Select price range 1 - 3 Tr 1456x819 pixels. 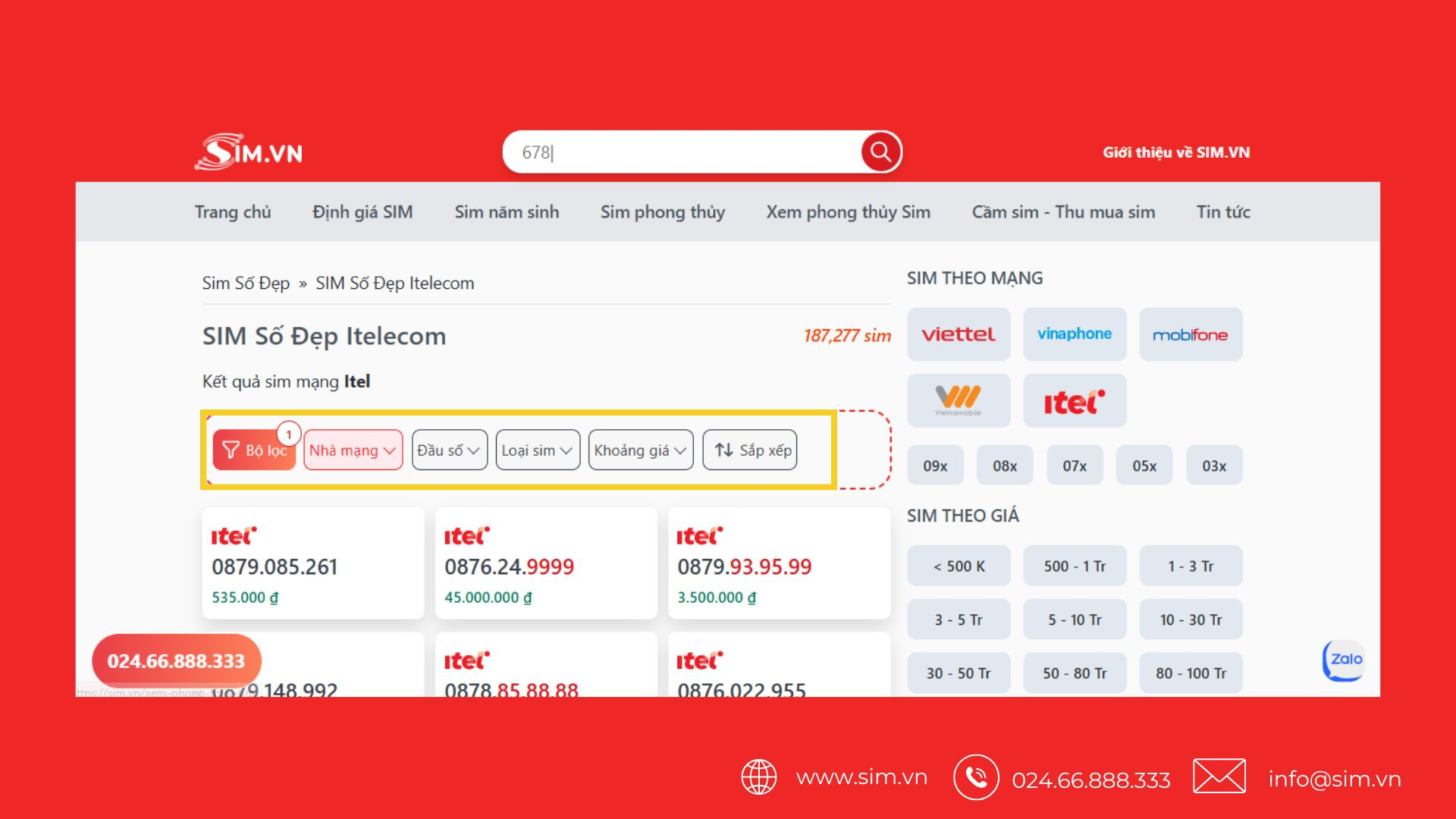1191,566
